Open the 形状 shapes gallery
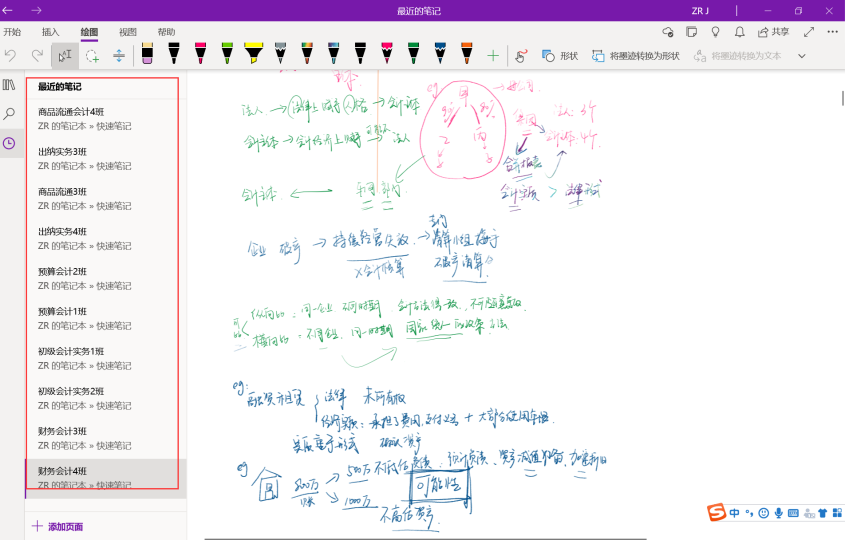Image resolution: width=845 pixels, height=540 pixels. tap(560, 56)
